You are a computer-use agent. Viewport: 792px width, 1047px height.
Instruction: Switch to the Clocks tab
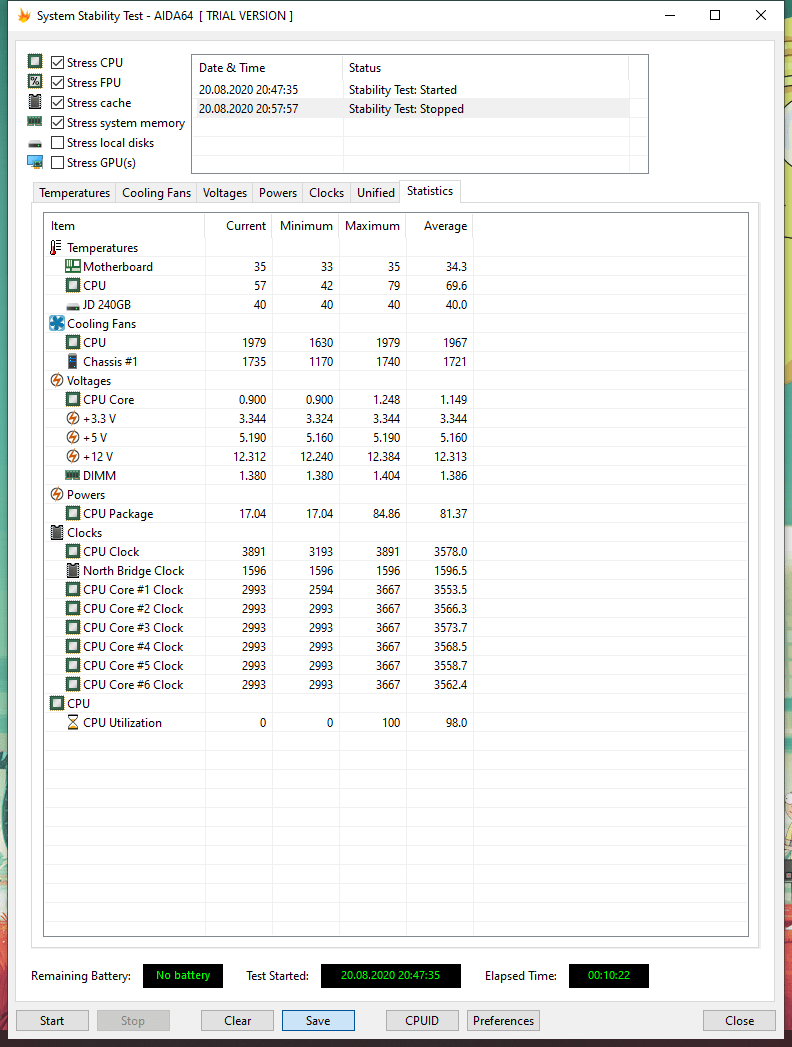coord(327,192)
